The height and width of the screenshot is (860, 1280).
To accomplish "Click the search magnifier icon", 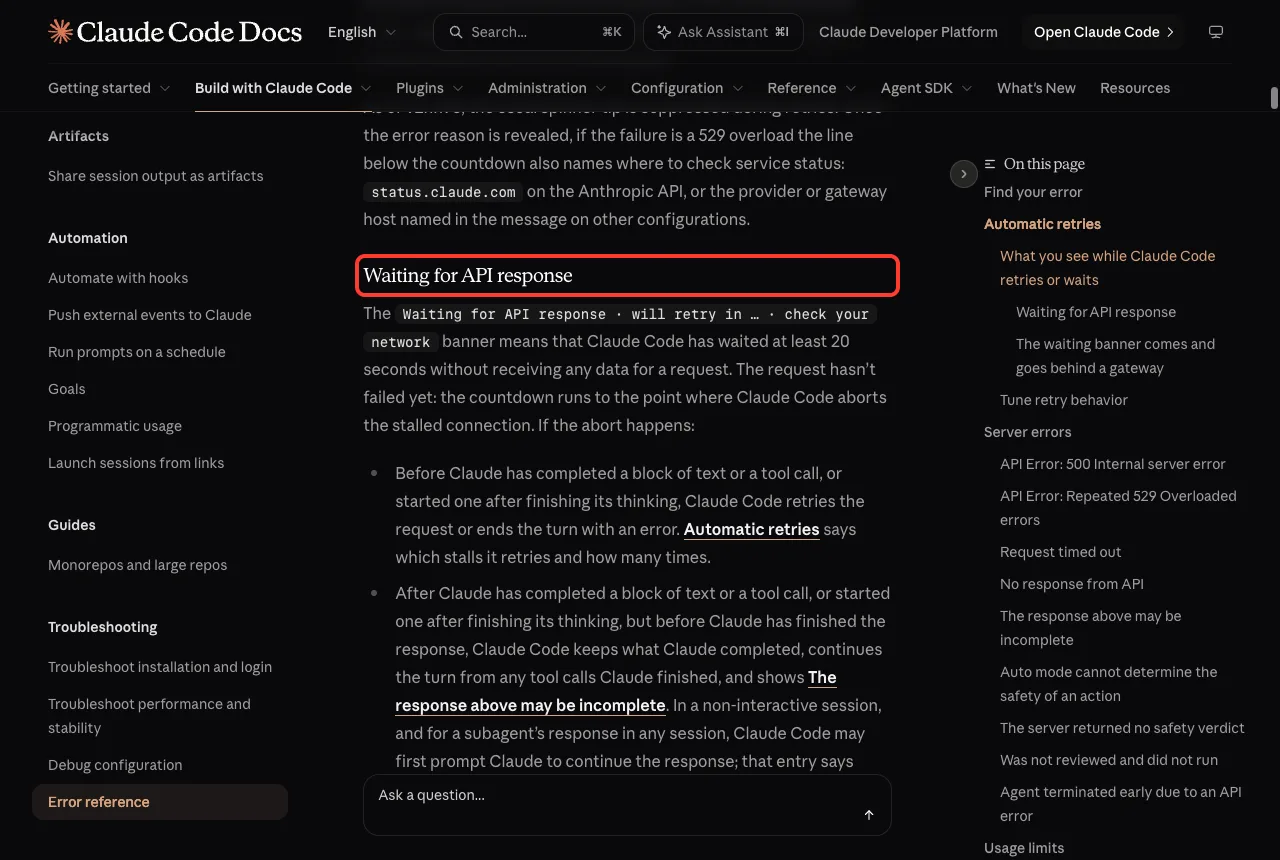I will tap(456, 32).
